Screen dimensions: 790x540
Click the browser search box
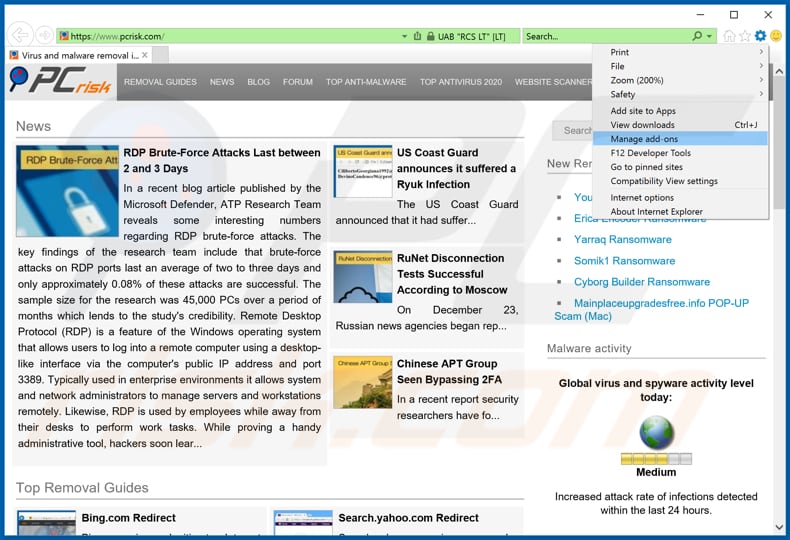point(607,36)
